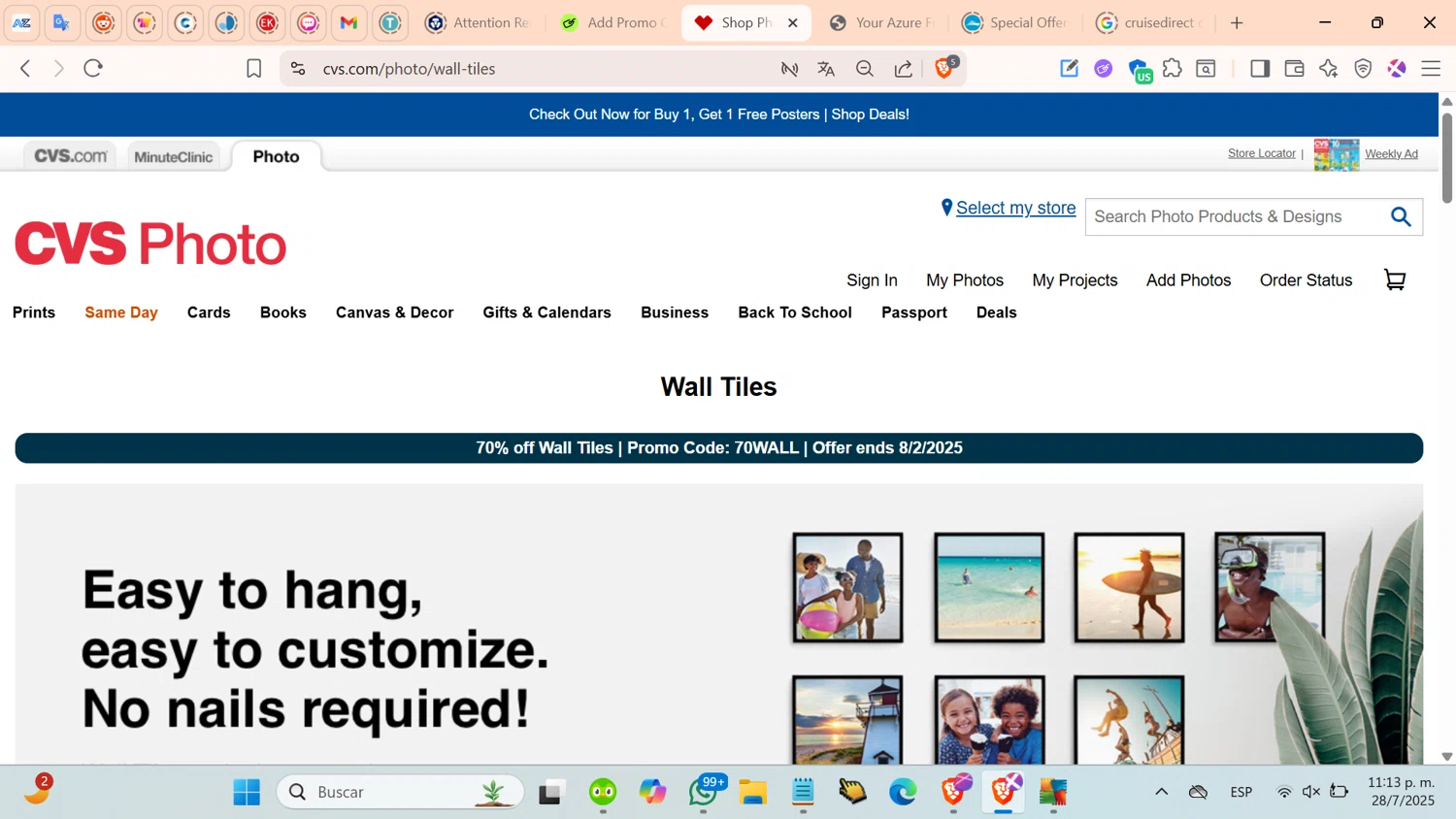The height and width of the screenshot is (819, 1456).
Task: Open the Canvas & Decor menu
Action: tap(395, 312)
